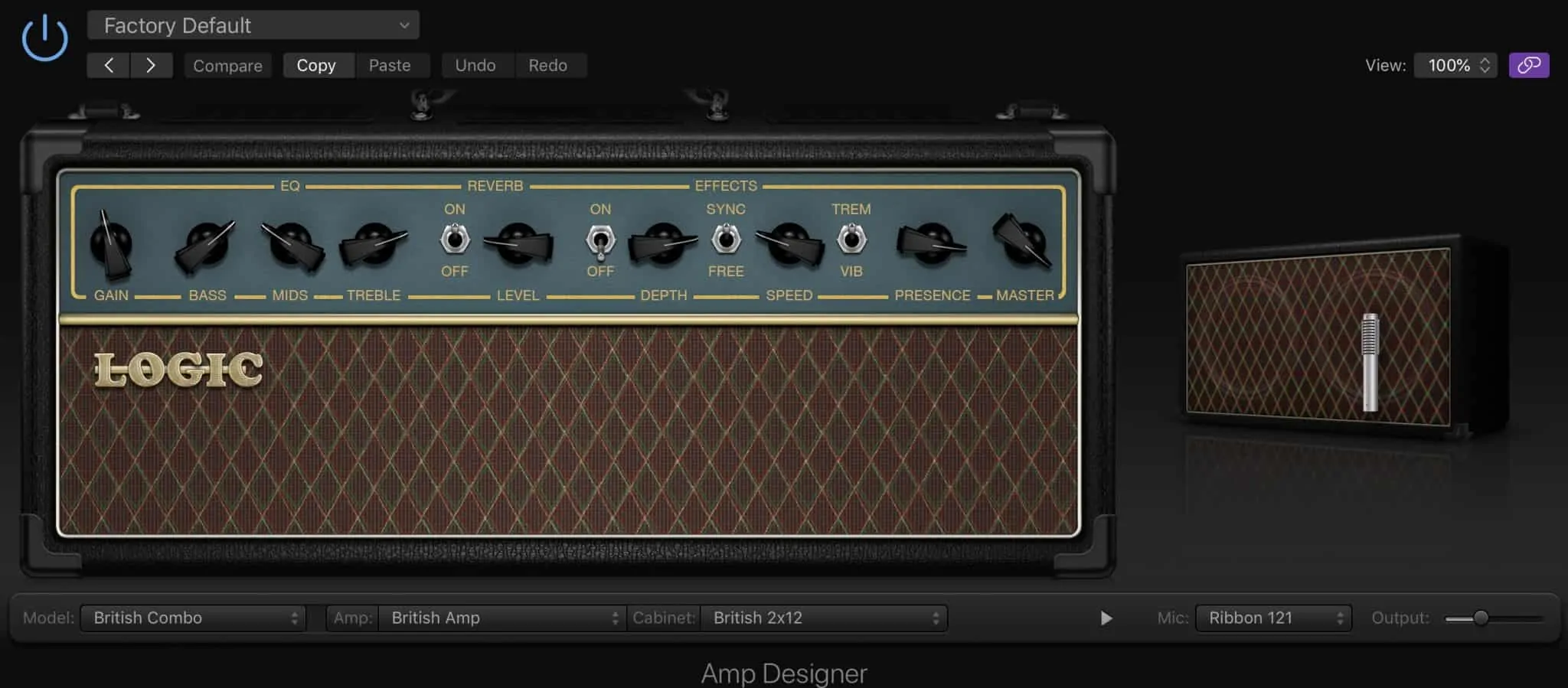
Task: Click the LOGIC logo on the amp
Action: click(x=178, y=370)
